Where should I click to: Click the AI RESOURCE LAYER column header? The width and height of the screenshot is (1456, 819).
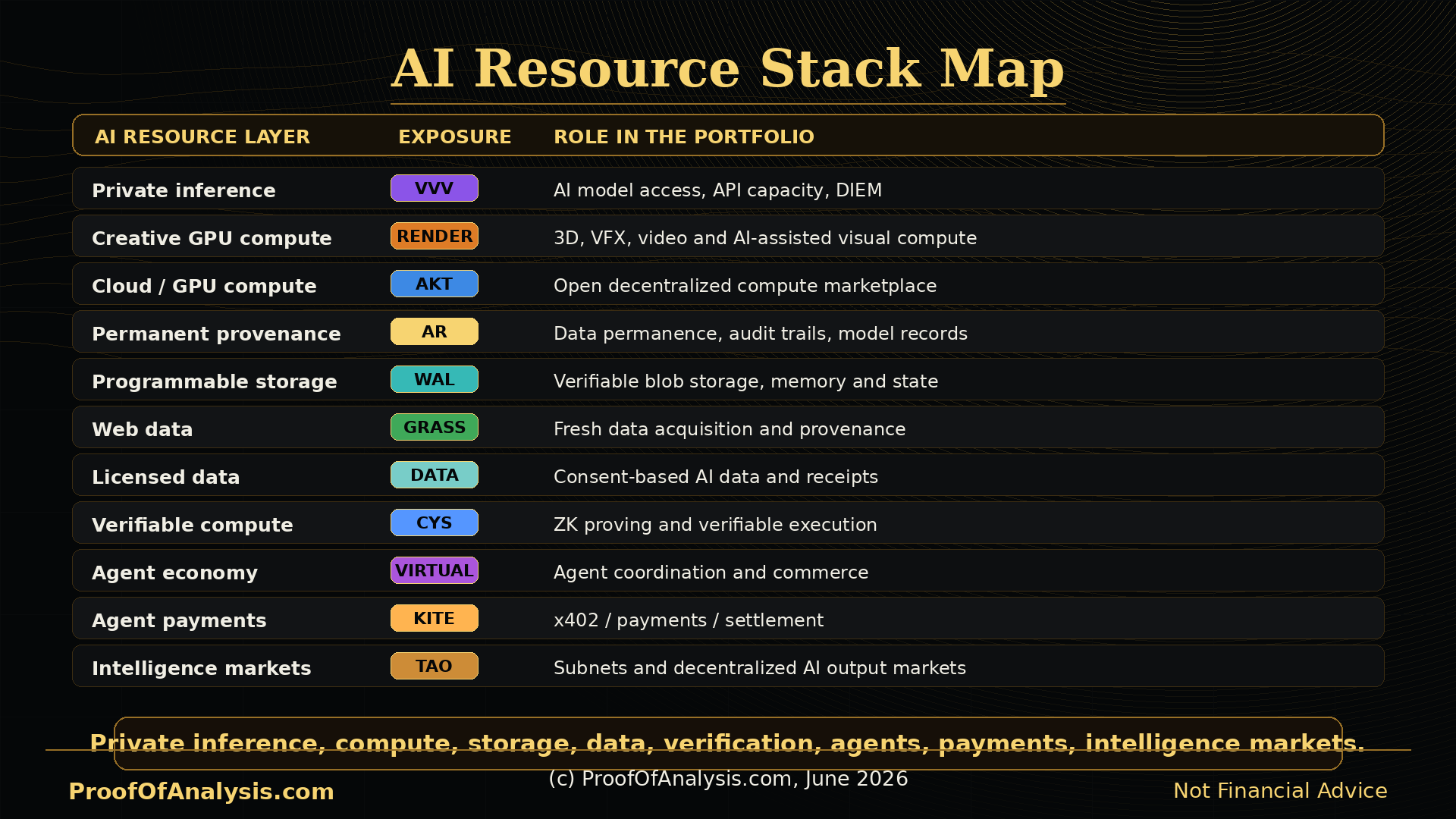(202, 136)
